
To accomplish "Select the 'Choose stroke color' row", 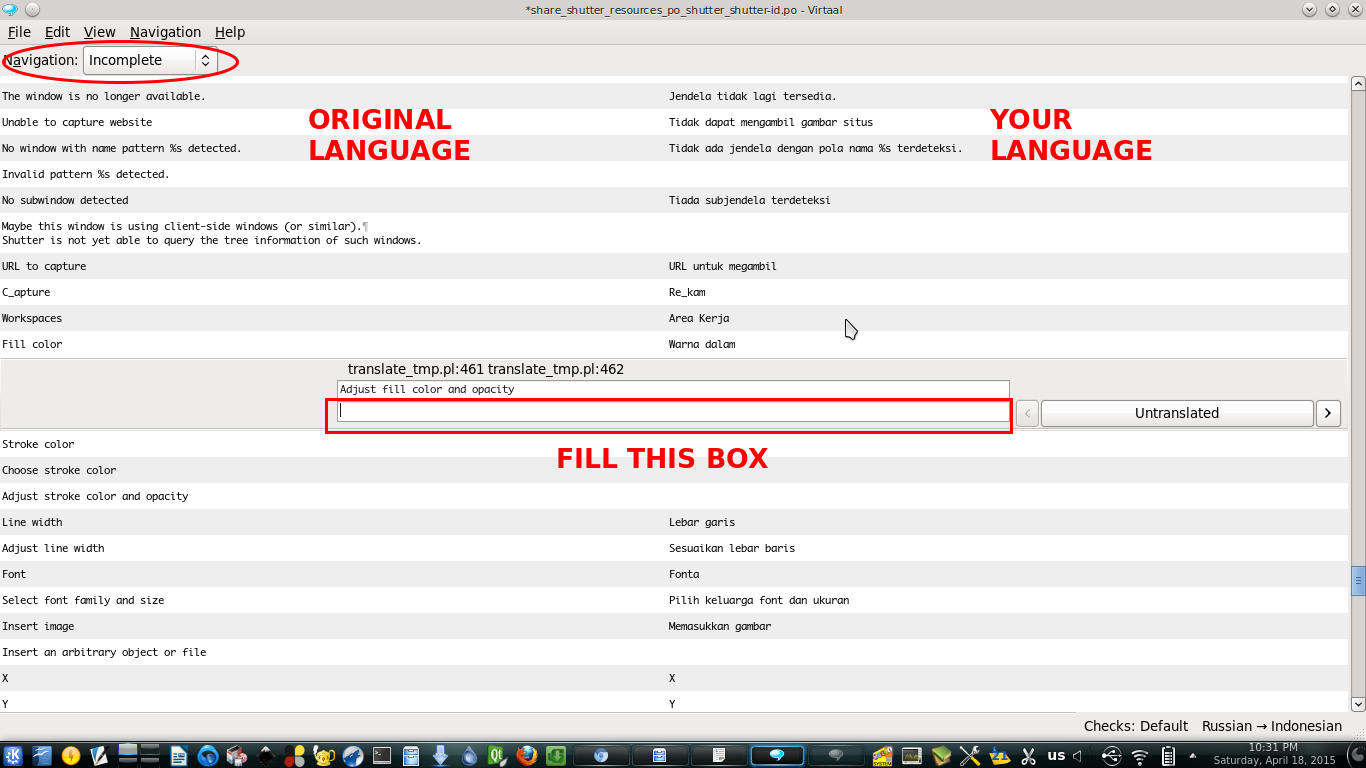I will (x=674, y=470).
